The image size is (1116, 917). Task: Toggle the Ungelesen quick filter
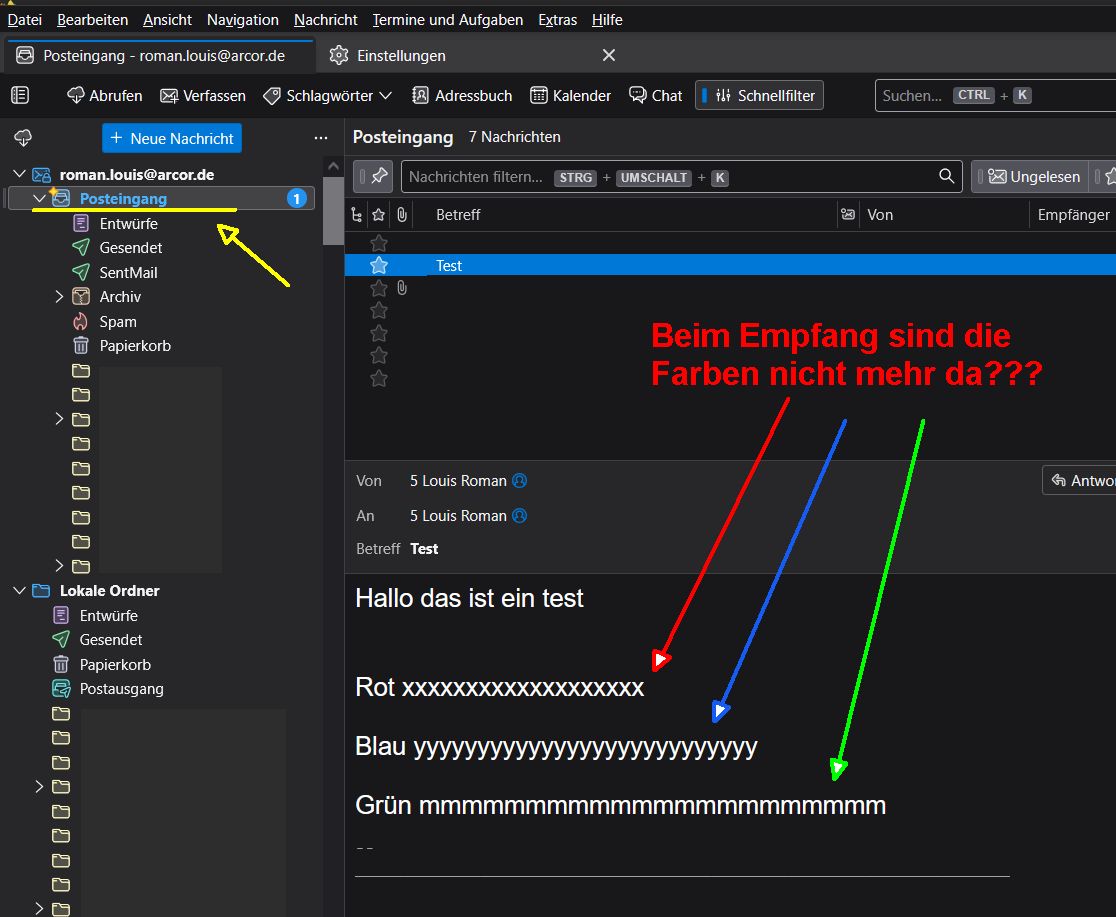coord(1030,177)
